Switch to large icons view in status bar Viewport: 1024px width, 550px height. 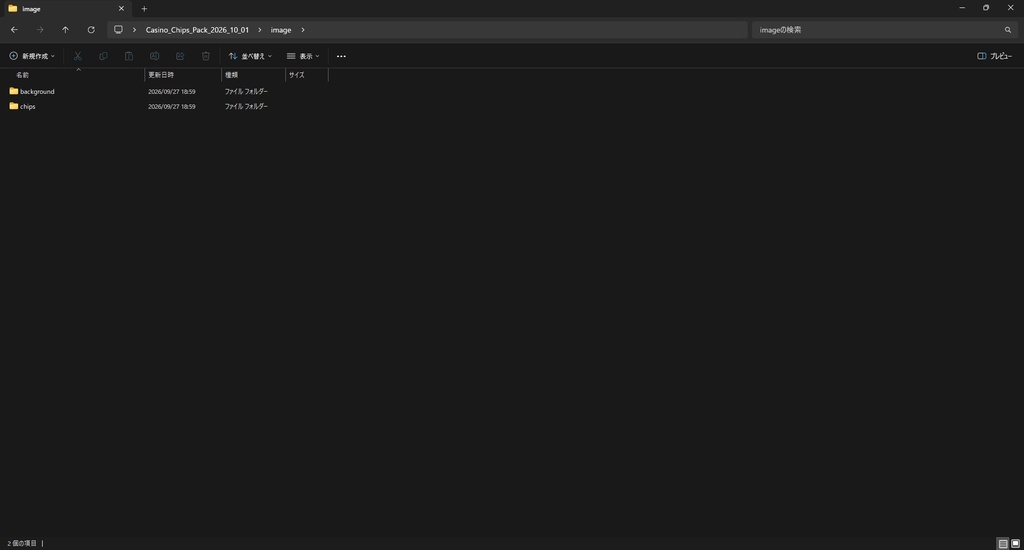(x=1016, y=543)
